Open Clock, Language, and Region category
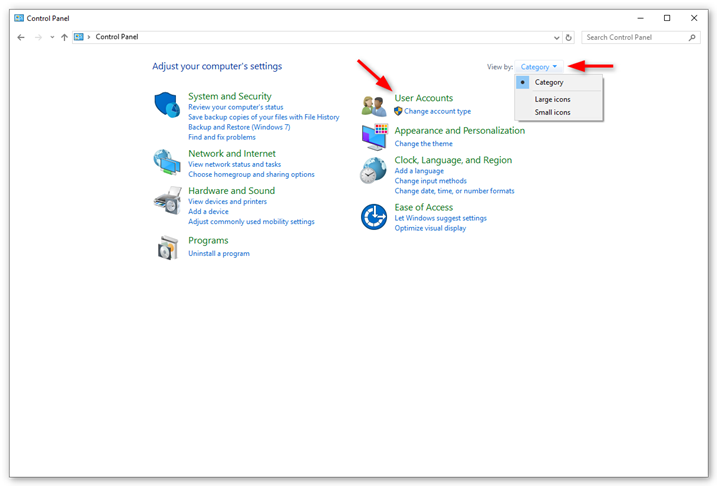This screenshot has height=486, width=717. coord(453,160)
